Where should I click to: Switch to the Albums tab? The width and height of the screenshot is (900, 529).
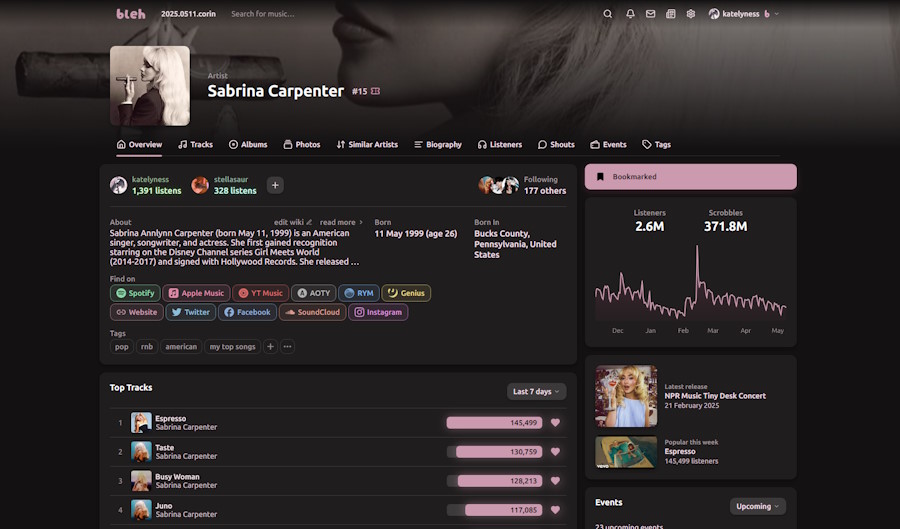[x=248, y=144]
